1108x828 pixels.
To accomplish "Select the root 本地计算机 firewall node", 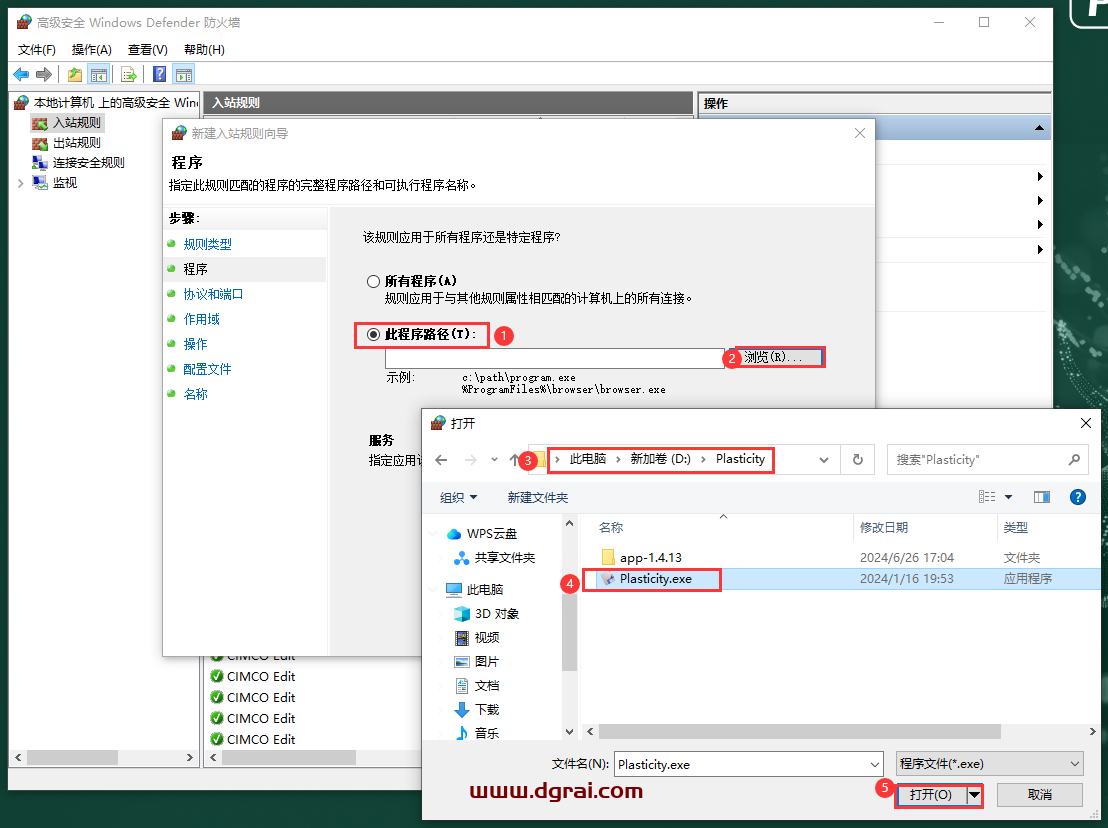I will [x=117, y=102].
